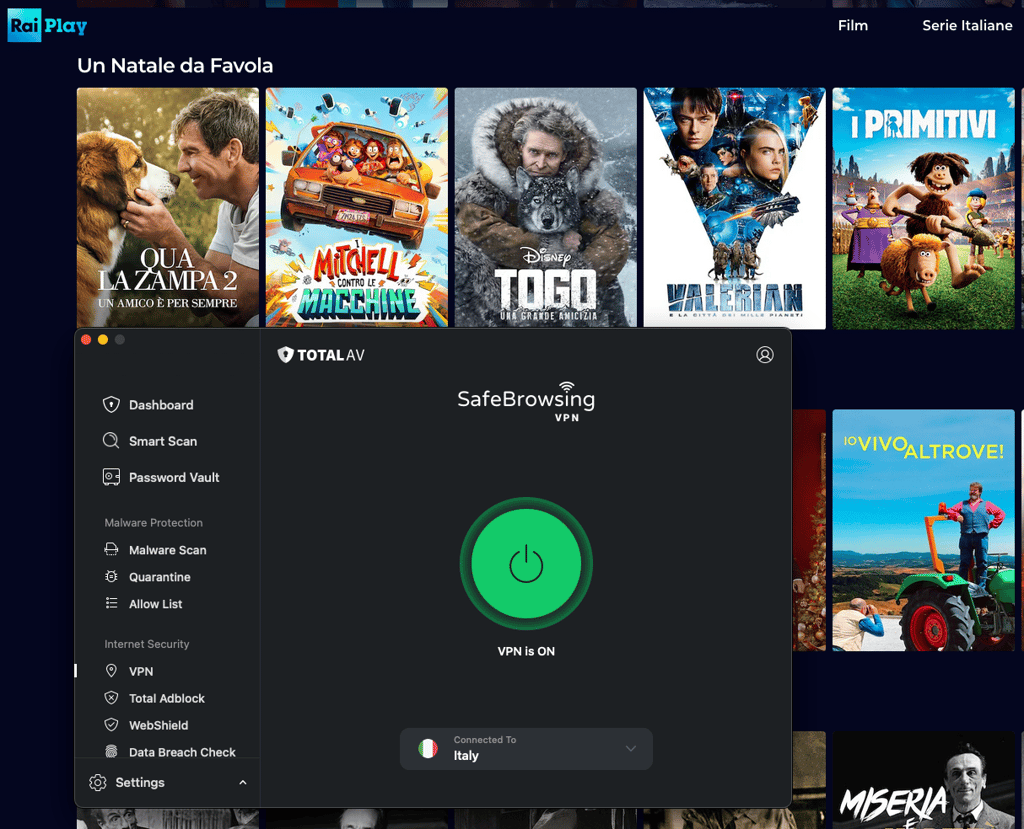Viewport: 1024px width, 829px height.
Task: Open Total Adblock
Action: pos(167,698)
